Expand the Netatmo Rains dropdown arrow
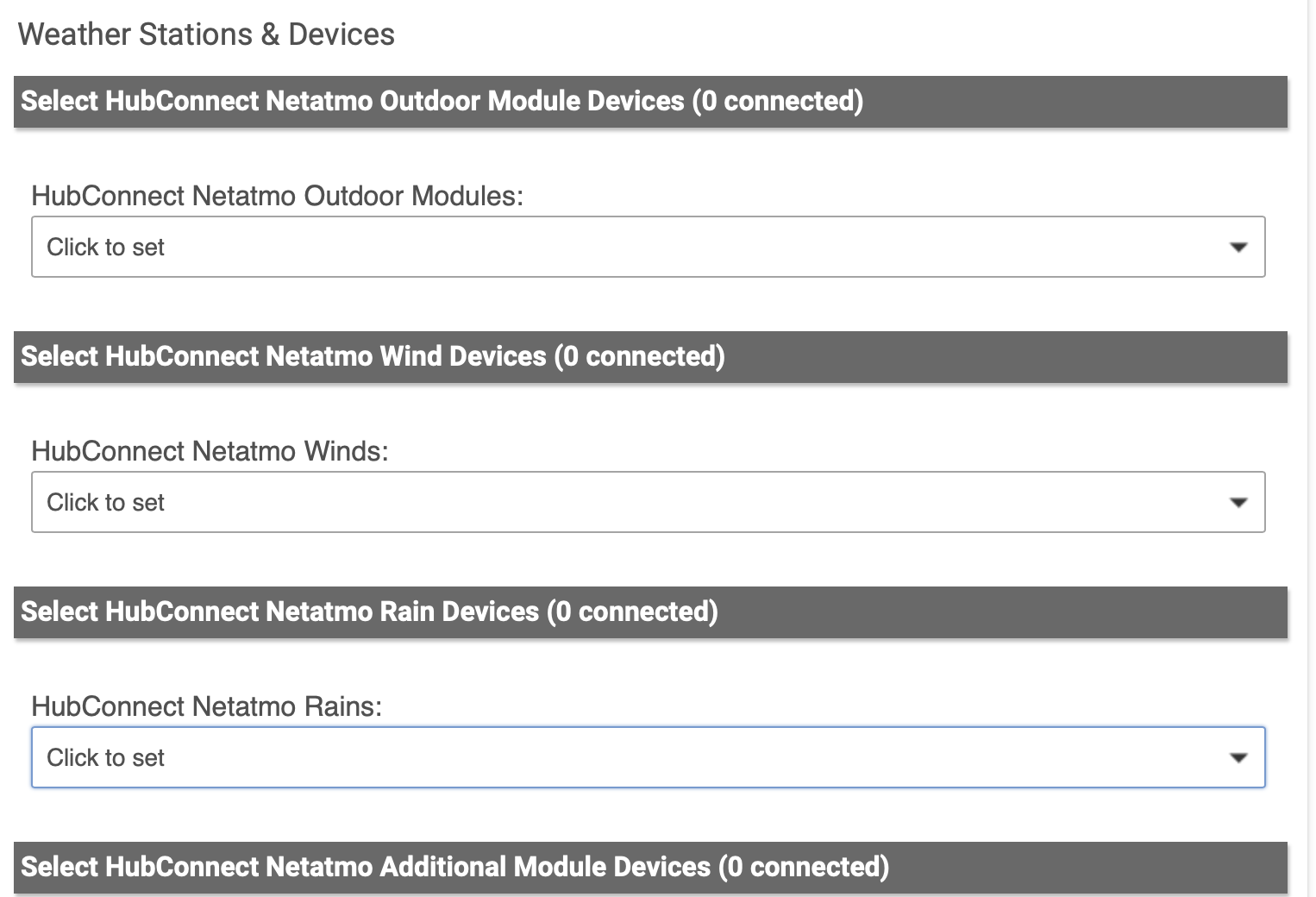Screen dimensions: 1316x897 (x=1238, y=758)
